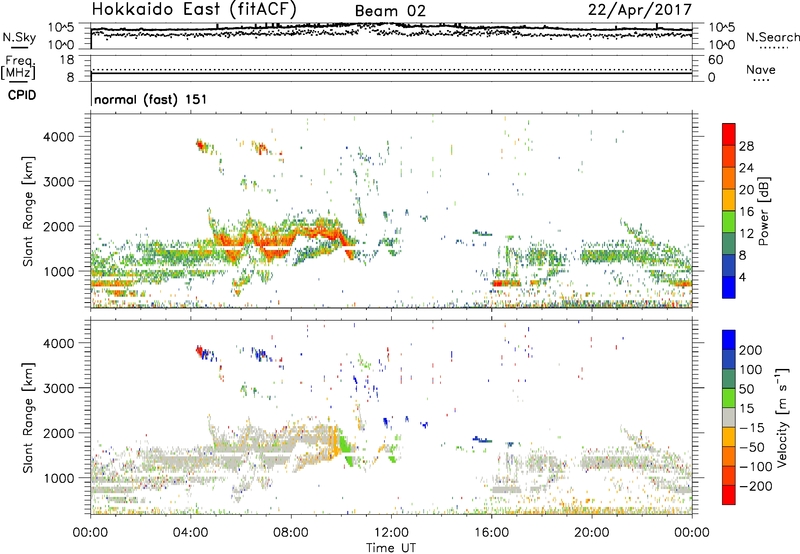Click the 3000 km tick on power panel

[58, 182]
